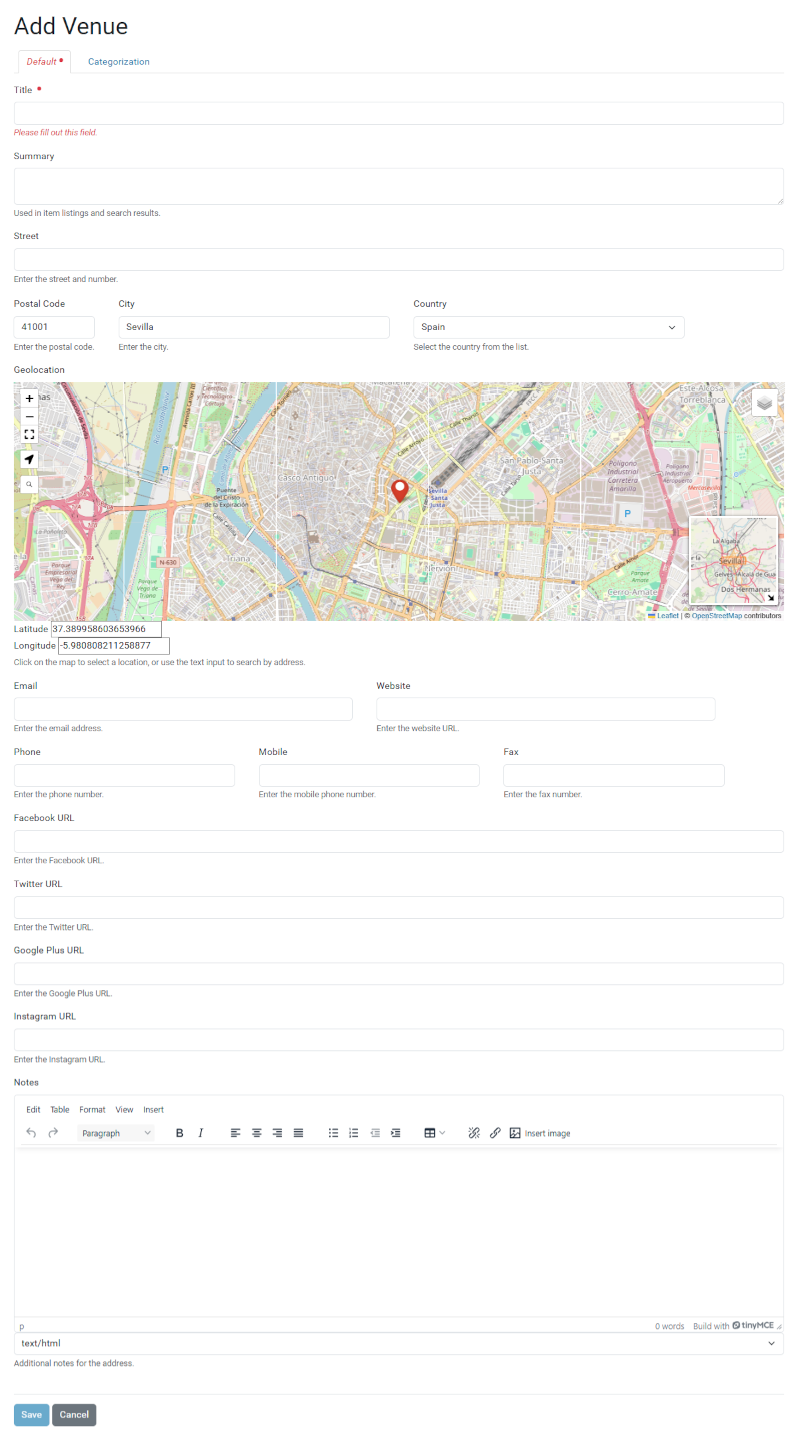
Task: Open the Insert menu in editor
Action: 153,1109
